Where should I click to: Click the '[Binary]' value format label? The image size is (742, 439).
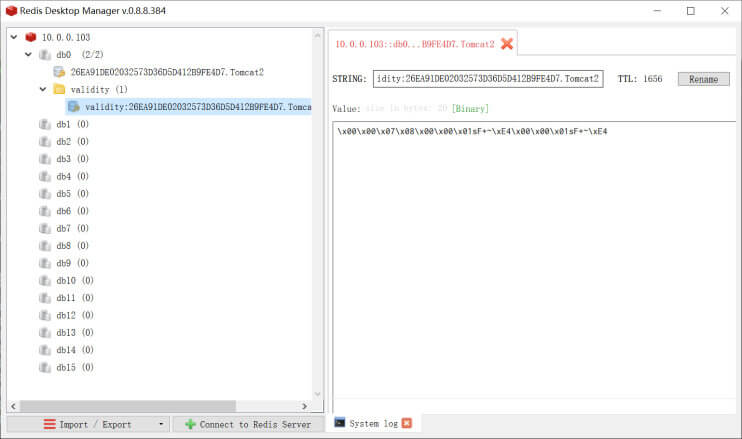point(470,108)
